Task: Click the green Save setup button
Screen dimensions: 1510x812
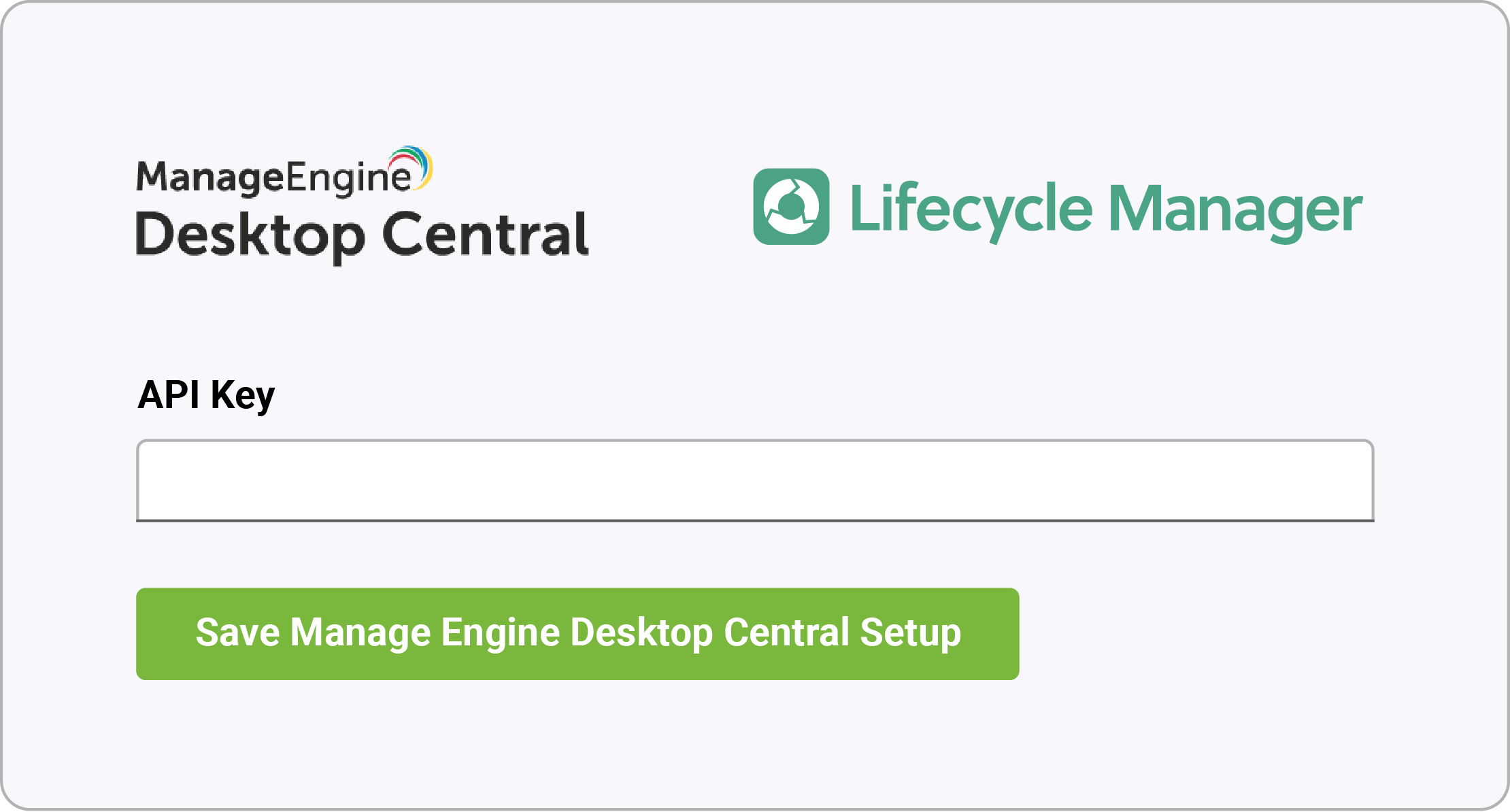Action: click(577, 634)
